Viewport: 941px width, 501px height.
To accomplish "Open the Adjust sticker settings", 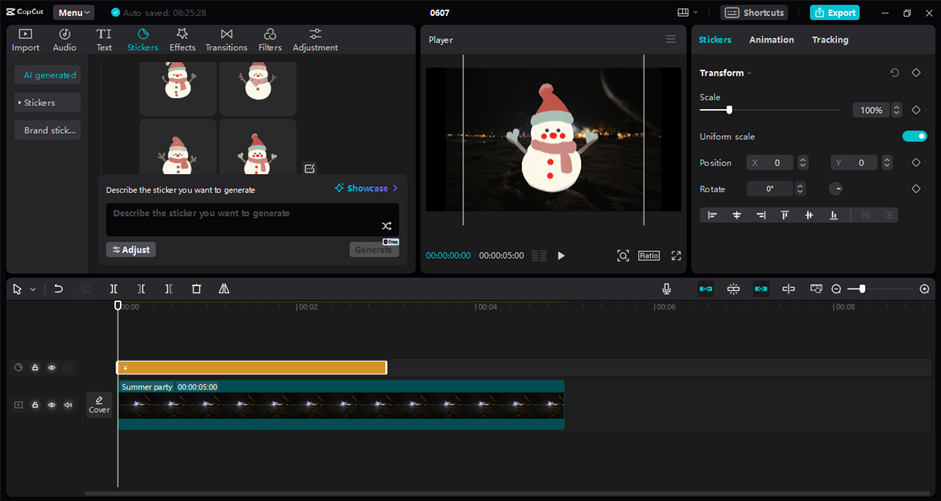I will point(131,250).
